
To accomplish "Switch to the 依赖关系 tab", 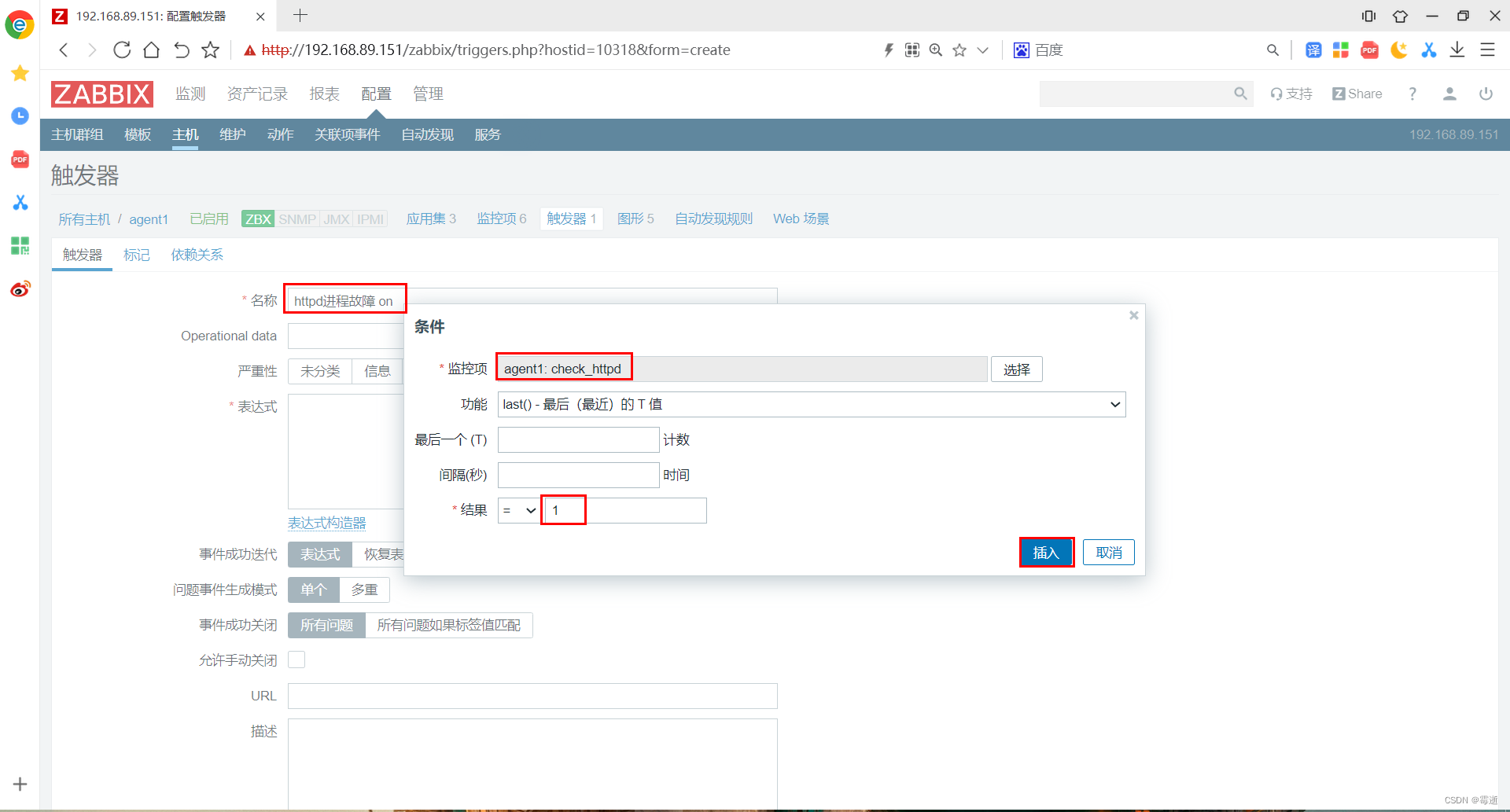I will [x=197, y=255].
